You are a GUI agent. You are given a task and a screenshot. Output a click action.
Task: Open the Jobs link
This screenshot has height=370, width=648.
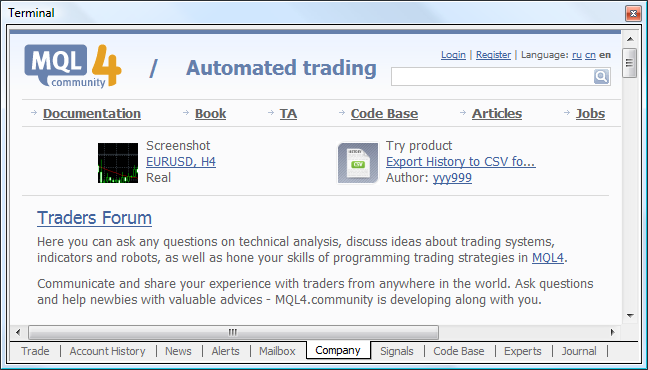590,113
